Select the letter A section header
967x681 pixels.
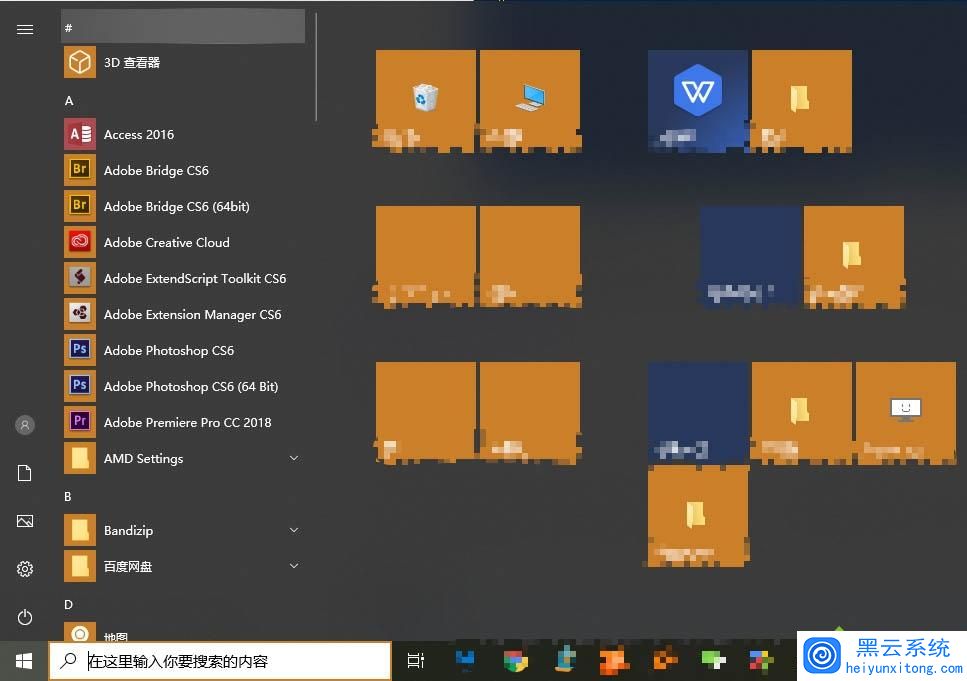[68, 100]
